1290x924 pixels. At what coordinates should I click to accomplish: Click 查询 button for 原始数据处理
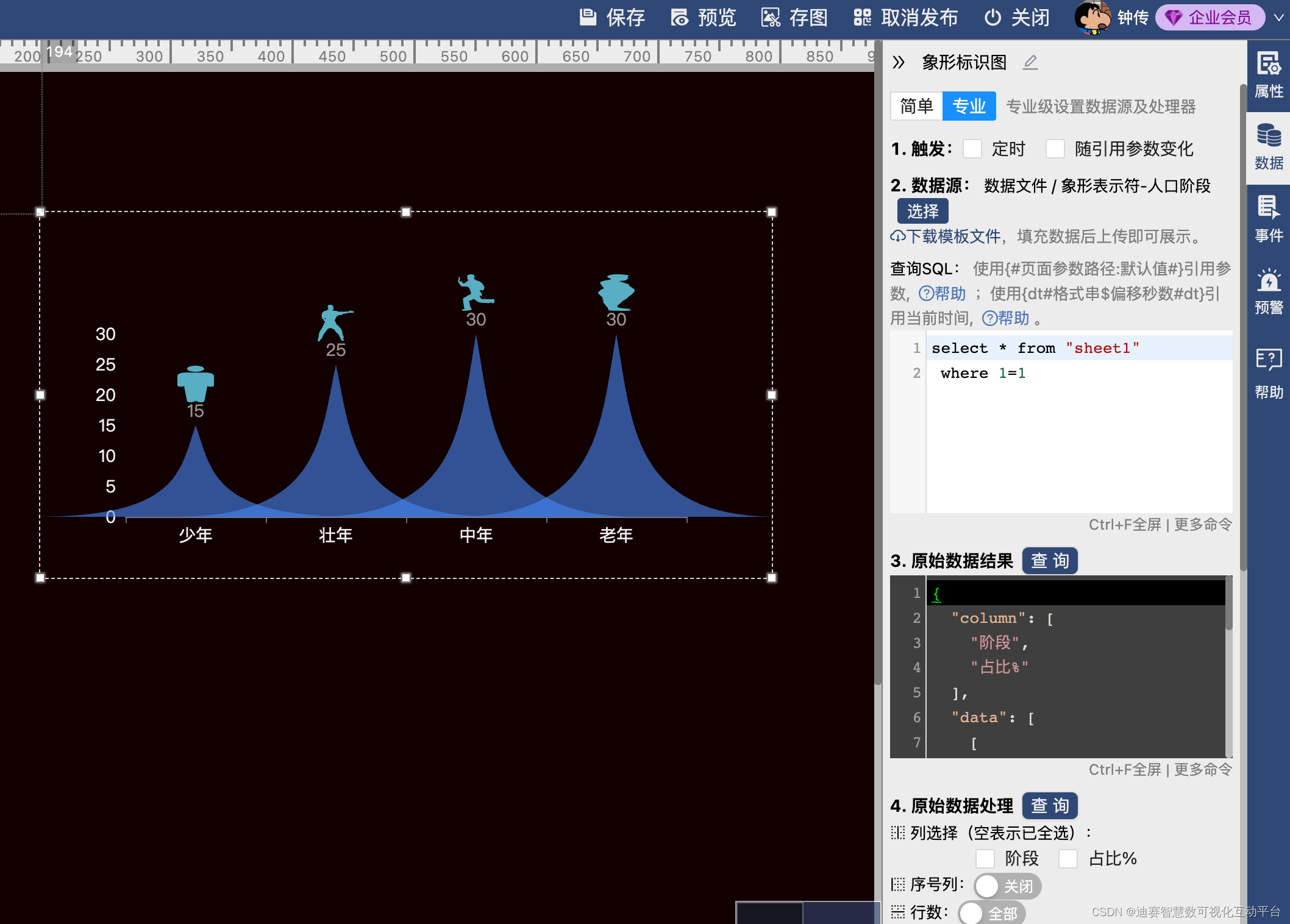tap(1050, 806)
